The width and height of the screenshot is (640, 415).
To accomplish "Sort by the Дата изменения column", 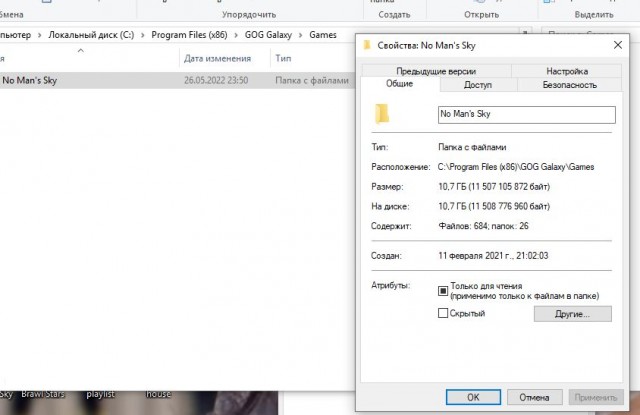I will (x=218, y=58).
